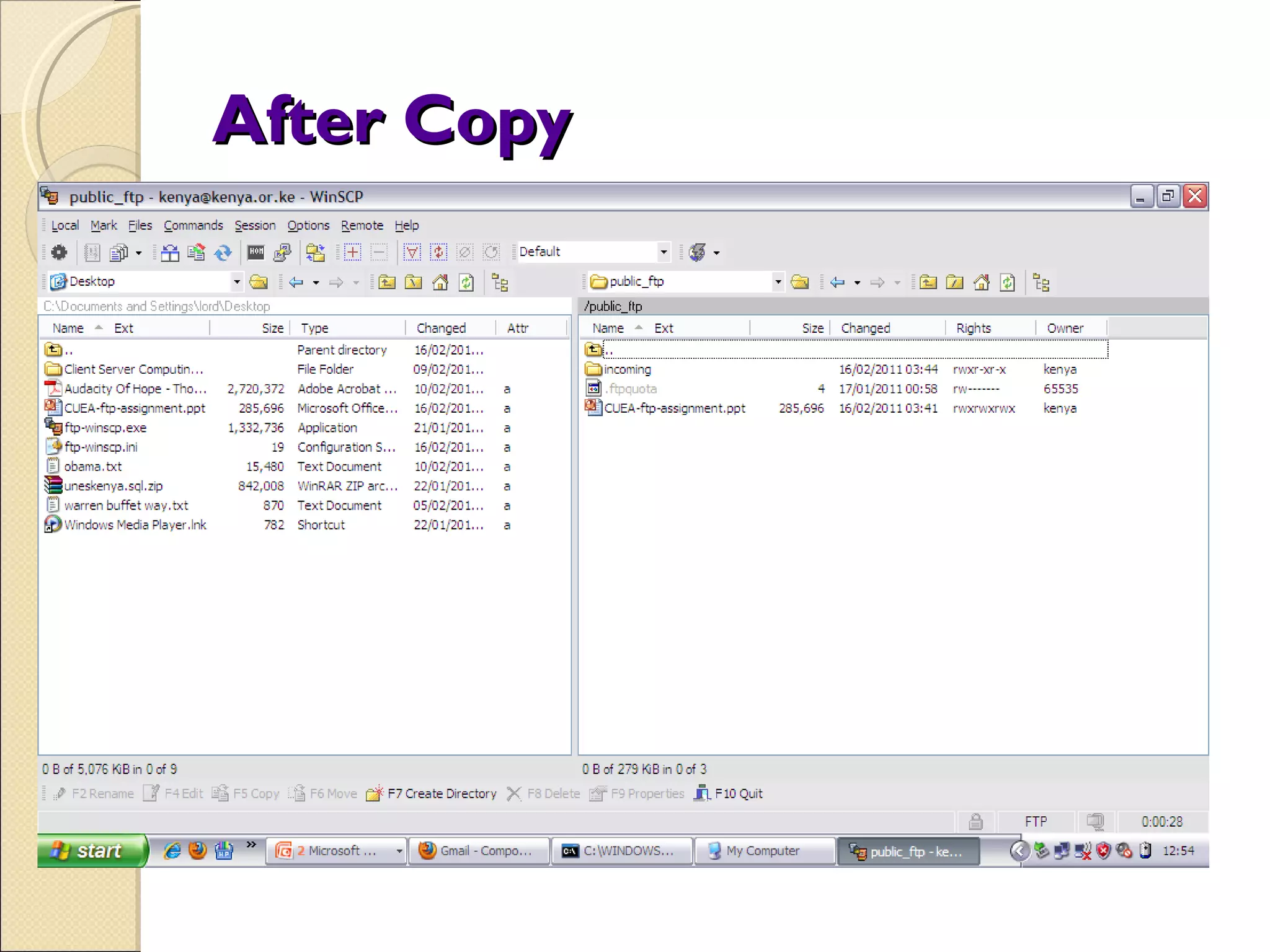Open the Commands menu
The width and height of the screenshot is (1270, 952).
click(x=193, y=226)
